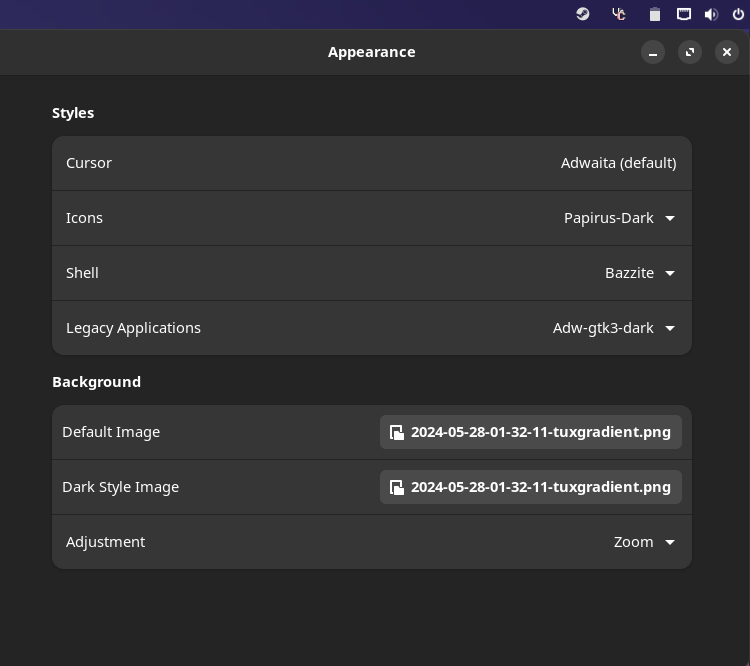Click the Appearance window title
The height and width of the screenshot is (666, 750).
371,52
